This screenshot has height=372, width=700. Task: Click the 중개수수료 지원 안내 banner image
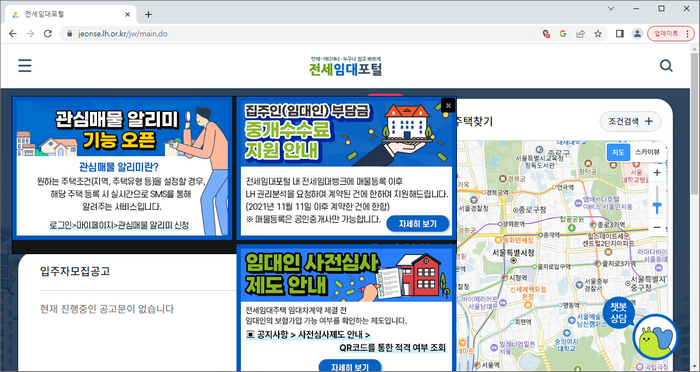347,133
